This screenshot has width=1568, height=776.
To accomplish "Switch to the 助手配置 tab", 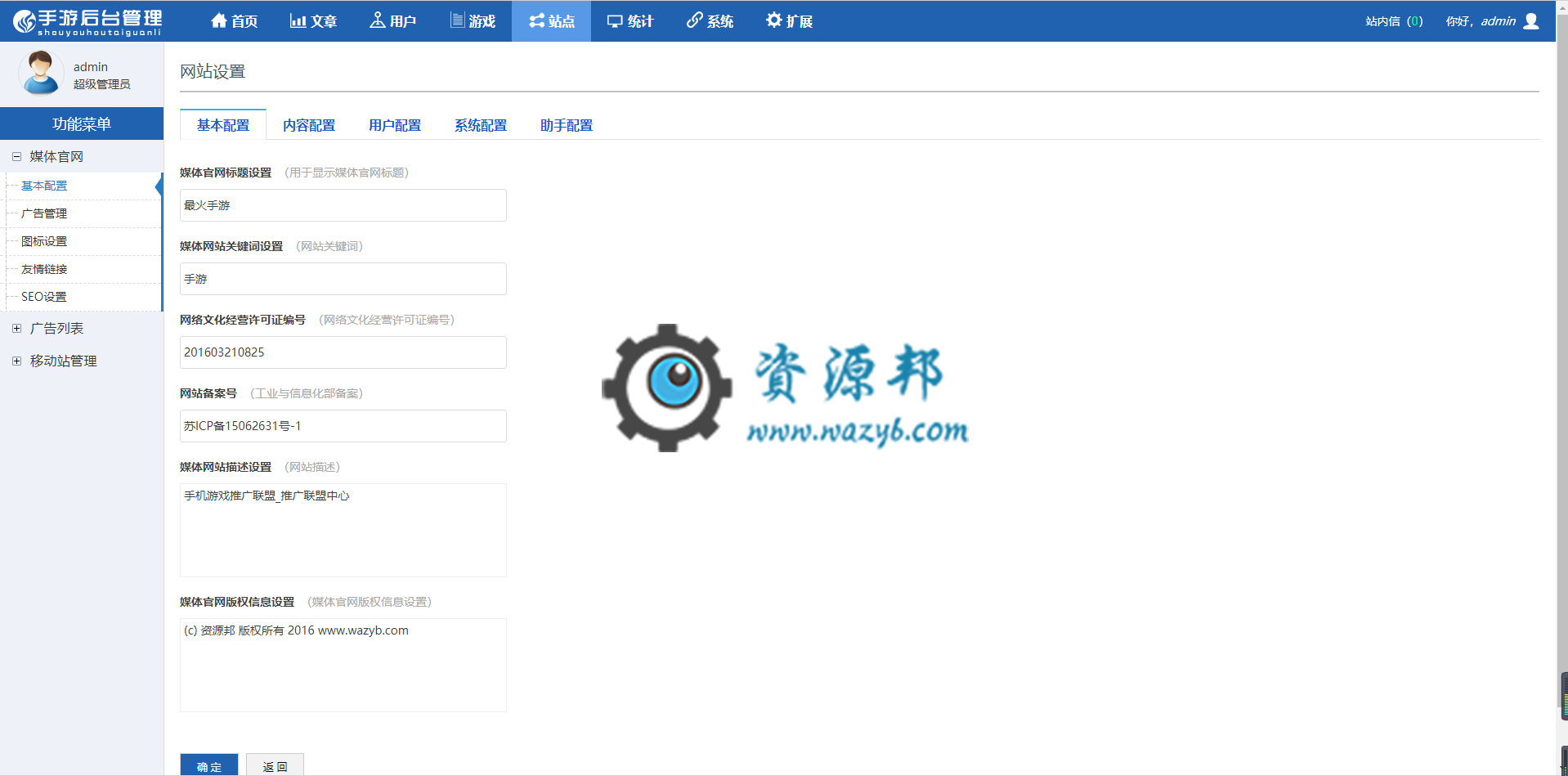I will pos(567,125).
